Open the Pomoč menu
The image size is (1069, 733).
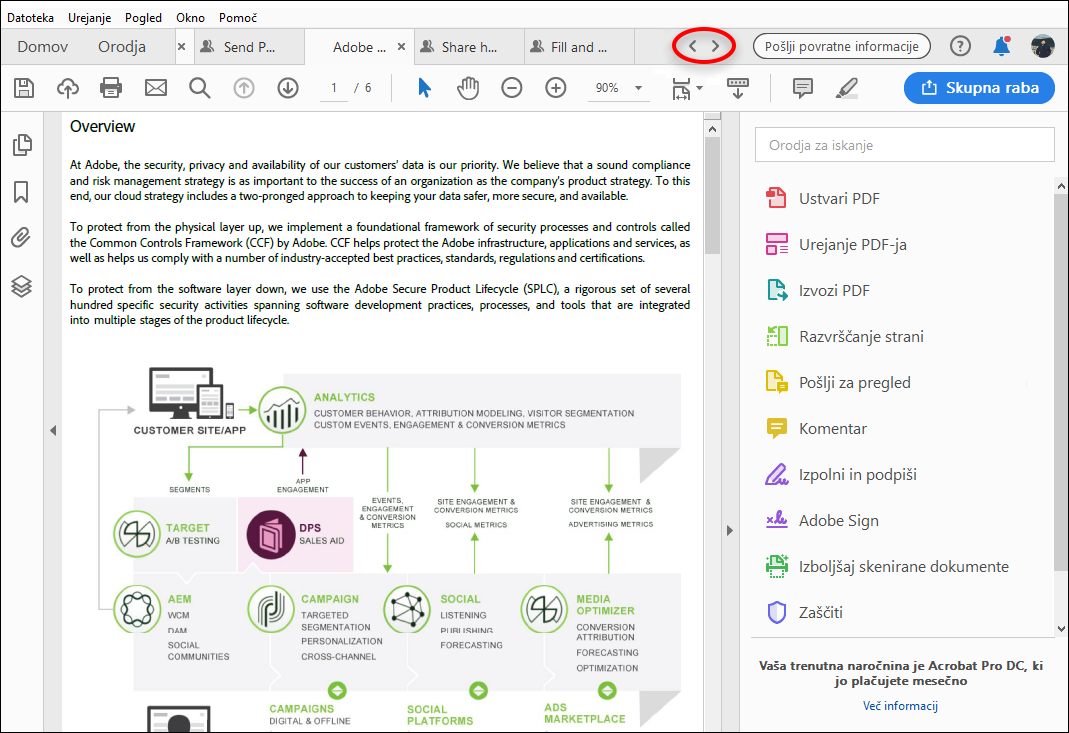pyautogui.click(x=238, y=18)
